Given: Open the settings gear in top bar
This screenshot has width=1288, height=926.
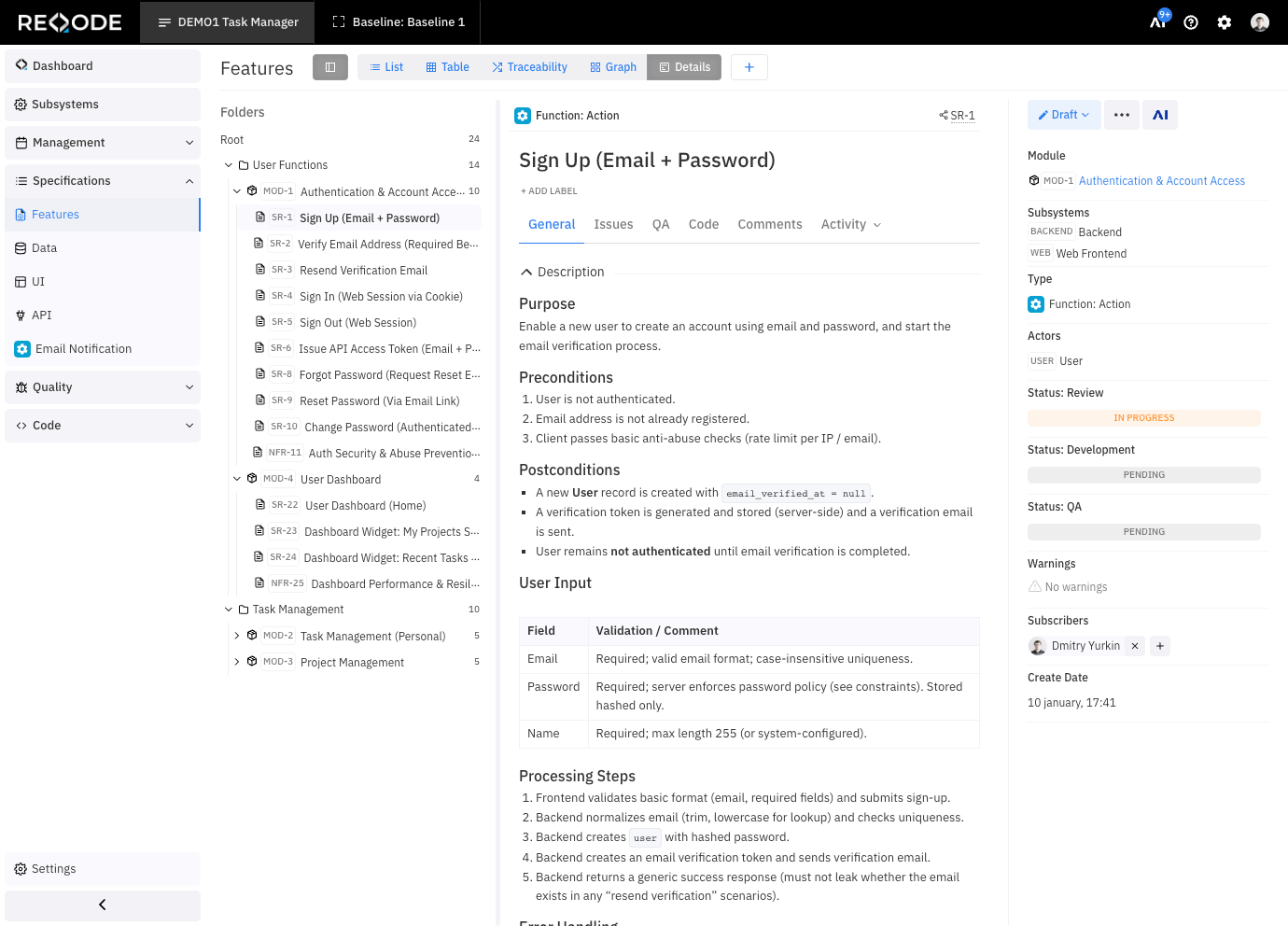Looking at the screenshot, I should [x=1225, y=22].
